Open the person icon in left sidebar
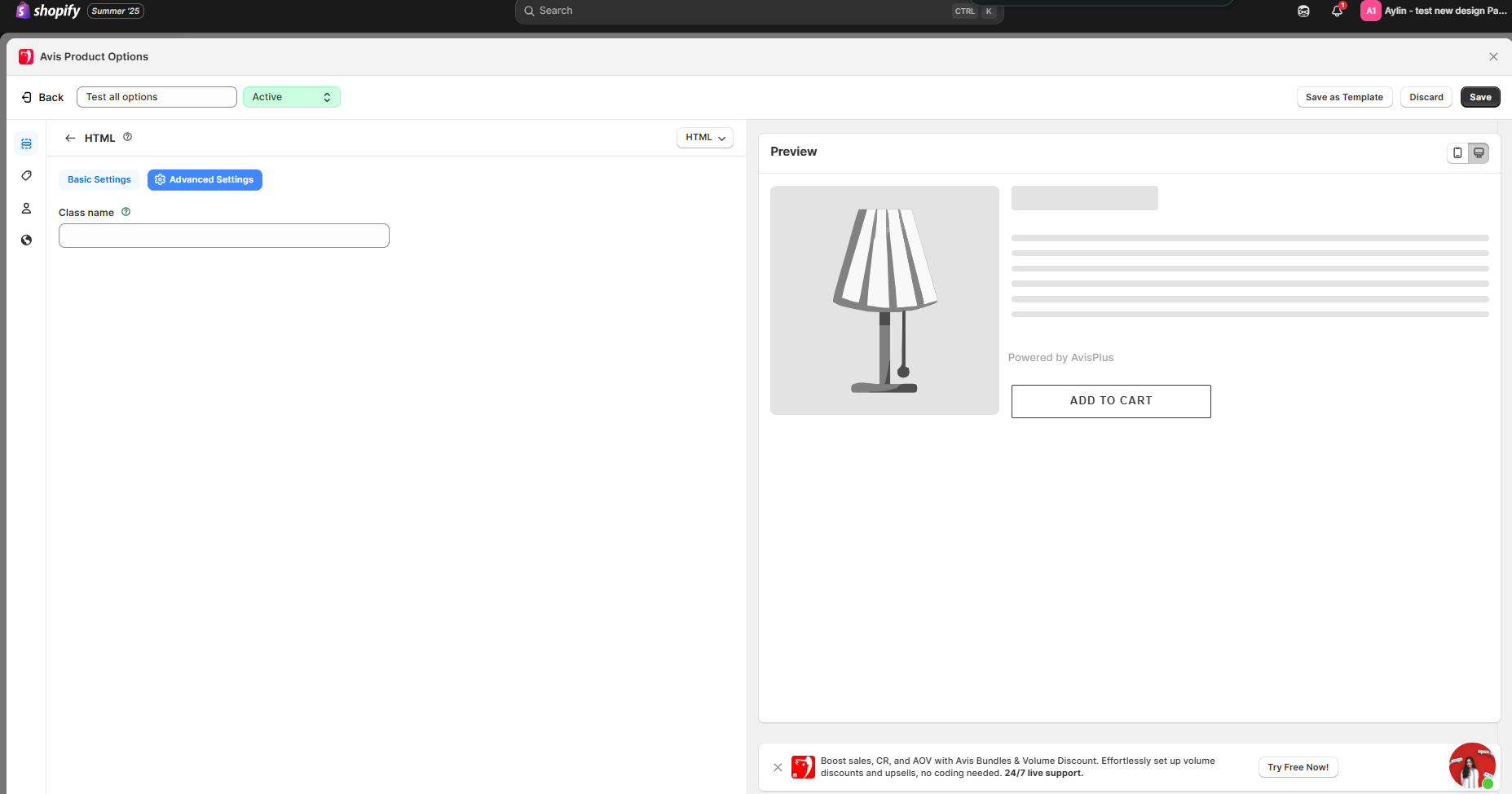The width and height of the screenshot is (1512, 794). (26, 209)
